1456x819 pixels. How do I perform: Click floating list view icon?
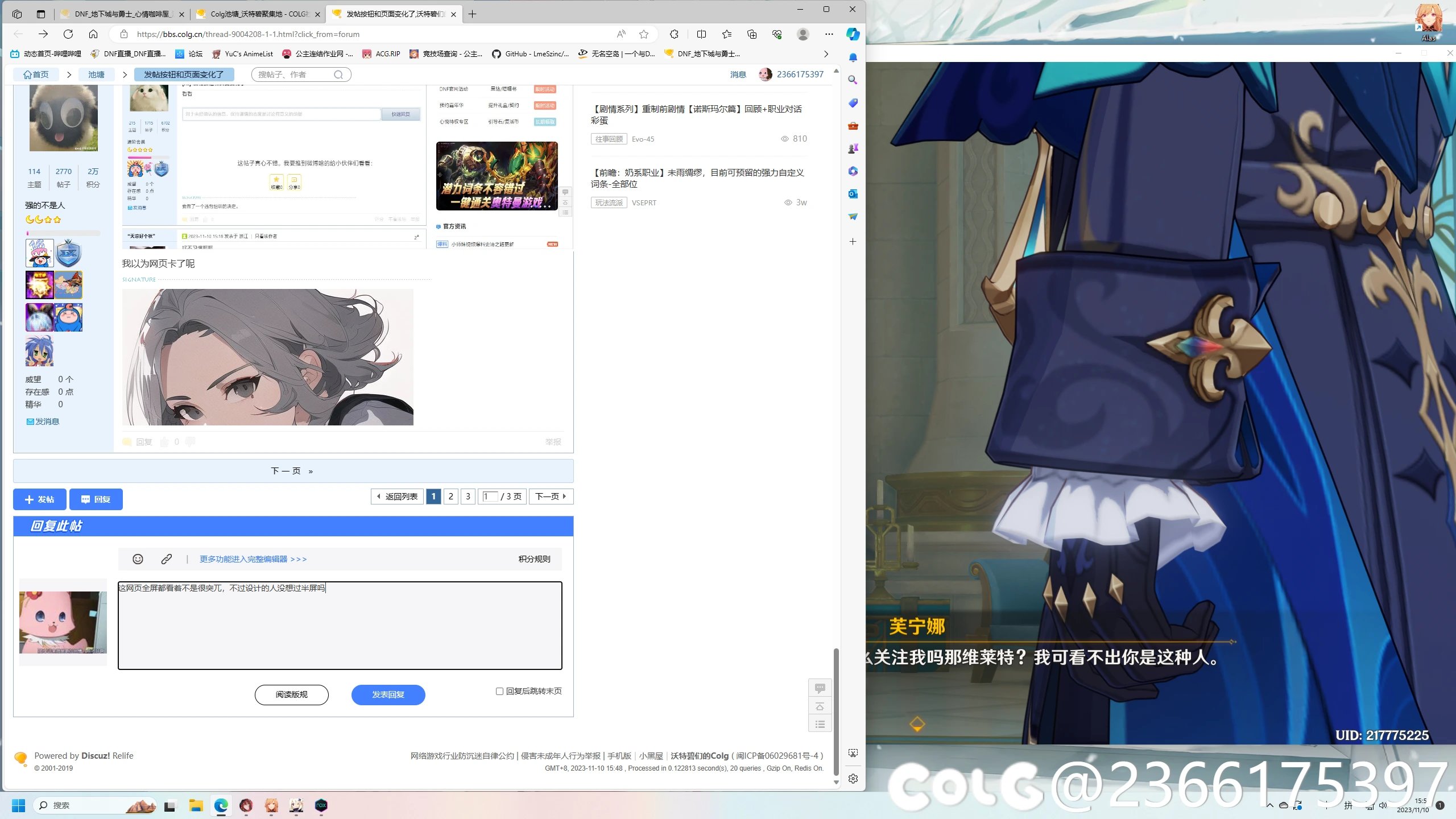[820, 724]
